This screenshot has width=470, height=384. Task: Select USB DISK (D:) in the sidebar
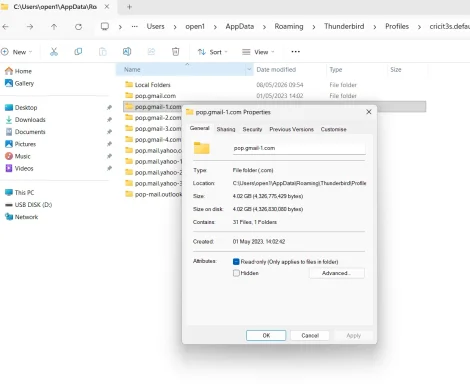point(29,205)
